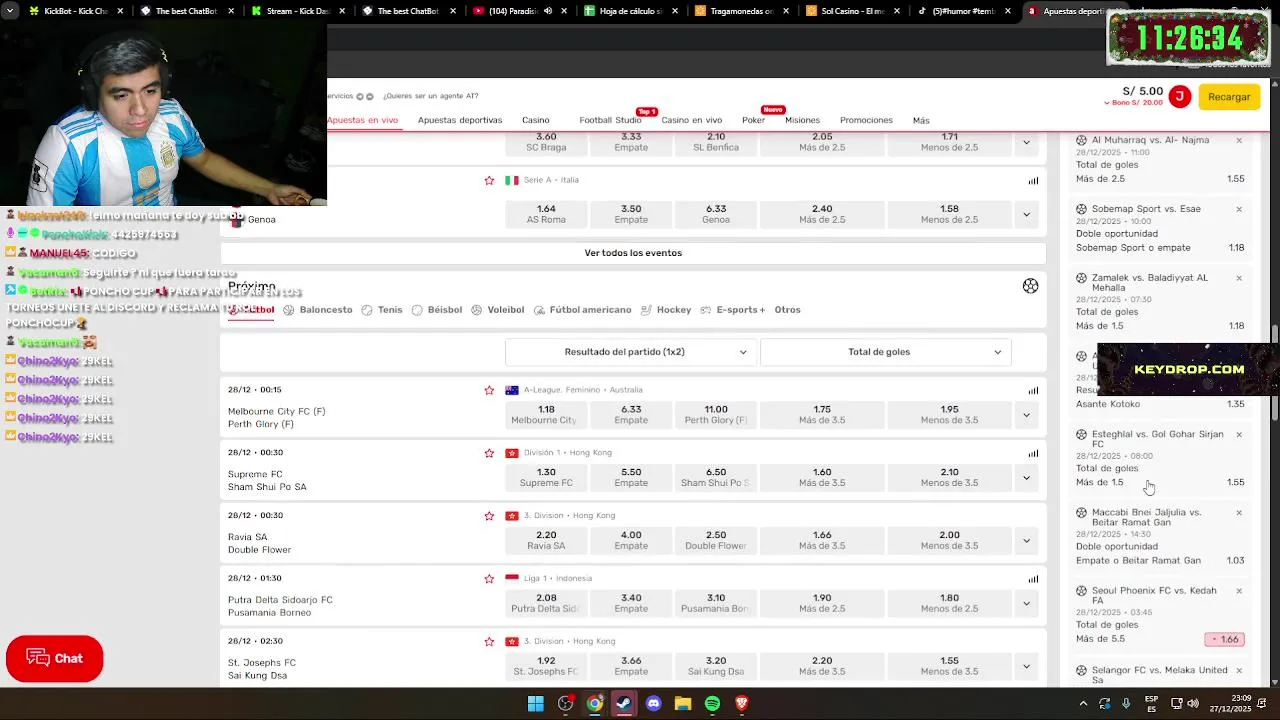Select the Voleibol sport tab
The height and width of the screenshot is (720, 1280).
pos(497,310)
